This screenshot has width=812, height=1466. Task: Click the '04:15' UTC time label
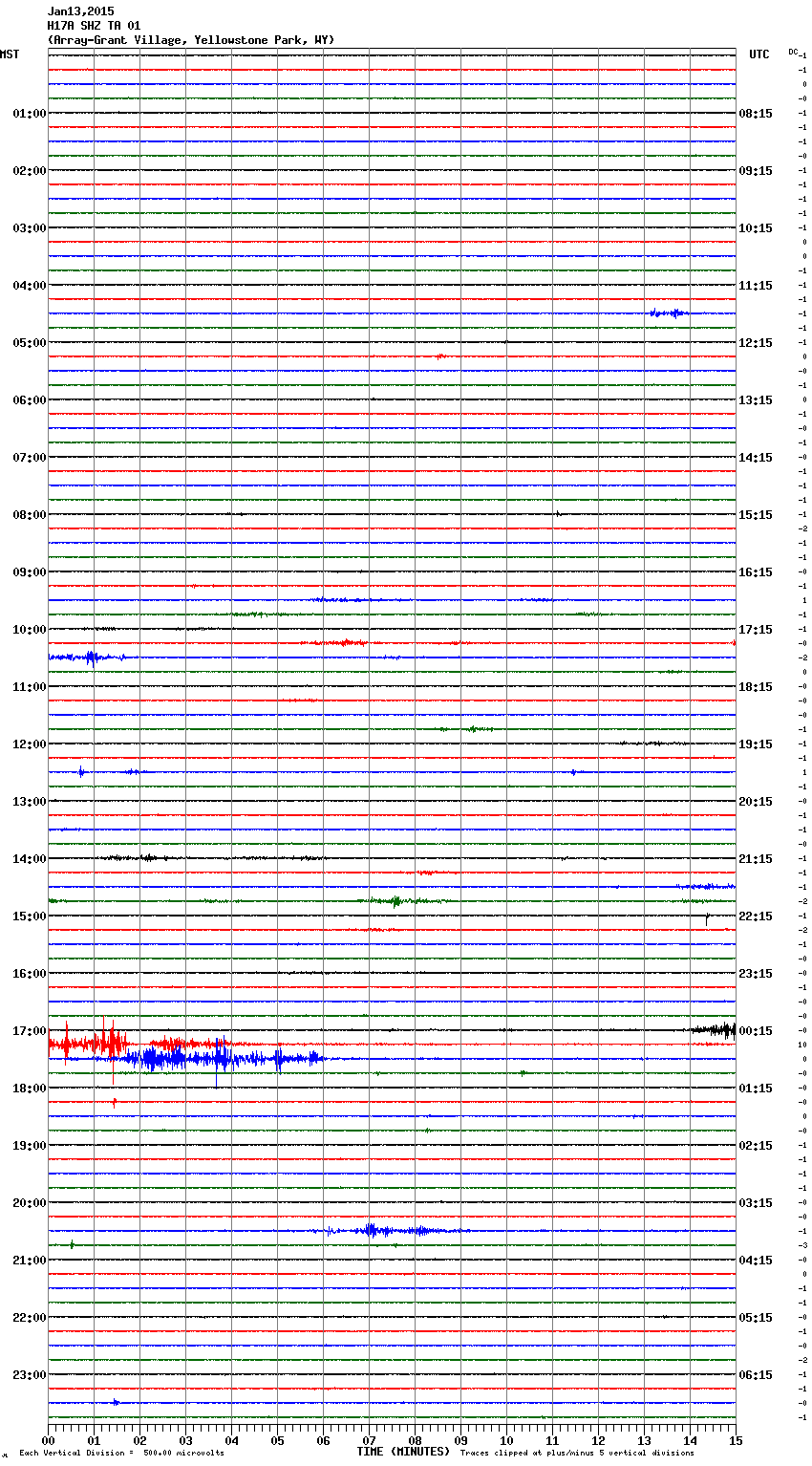(756, 1261)
